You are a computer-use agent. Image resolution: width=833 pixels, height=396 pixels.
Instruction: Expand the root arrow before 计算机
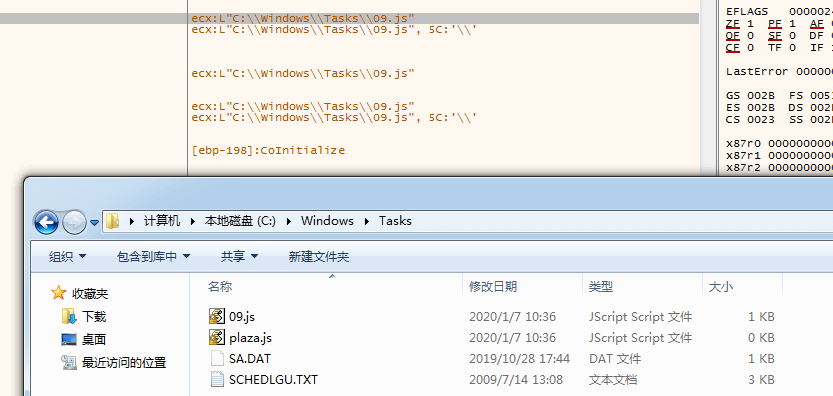click(131, 221)
